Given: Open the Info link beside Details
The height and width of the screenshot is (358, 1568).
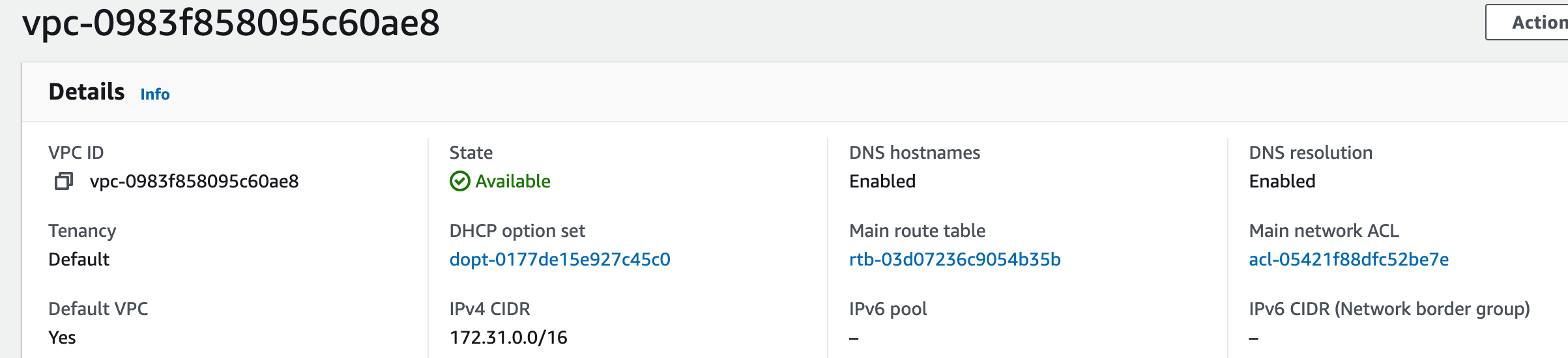Looking at the screenshot, I should (x=155, y=94).
